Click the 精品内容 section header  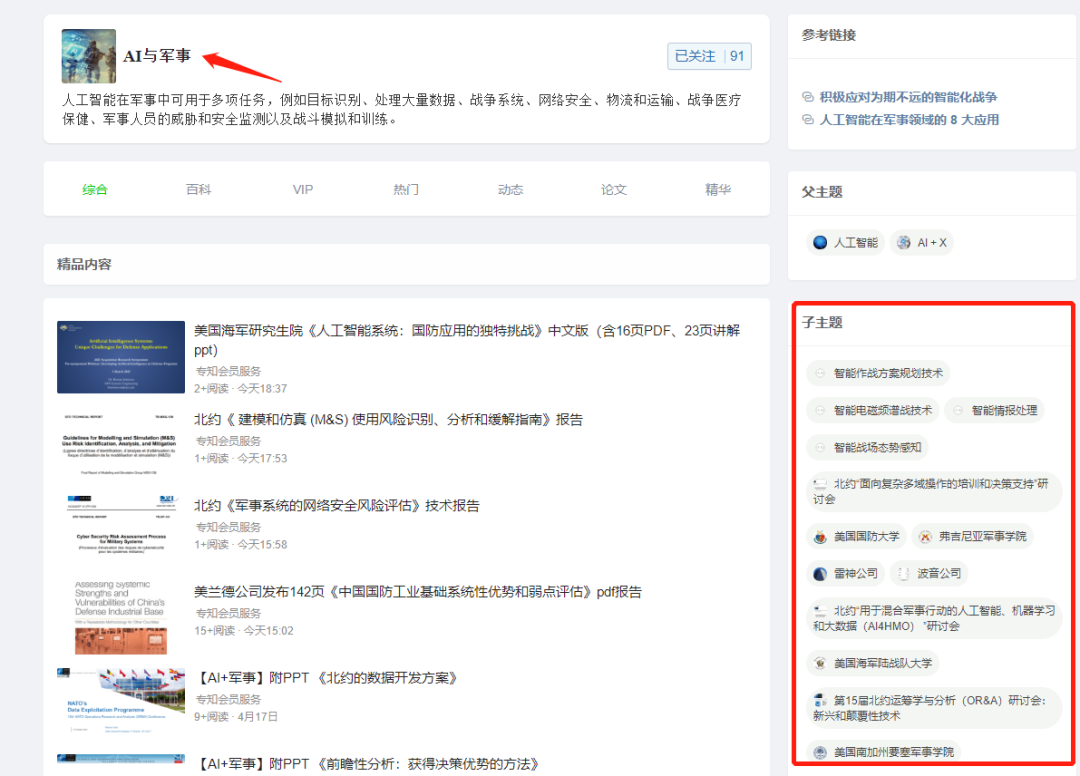pos(84,264)
